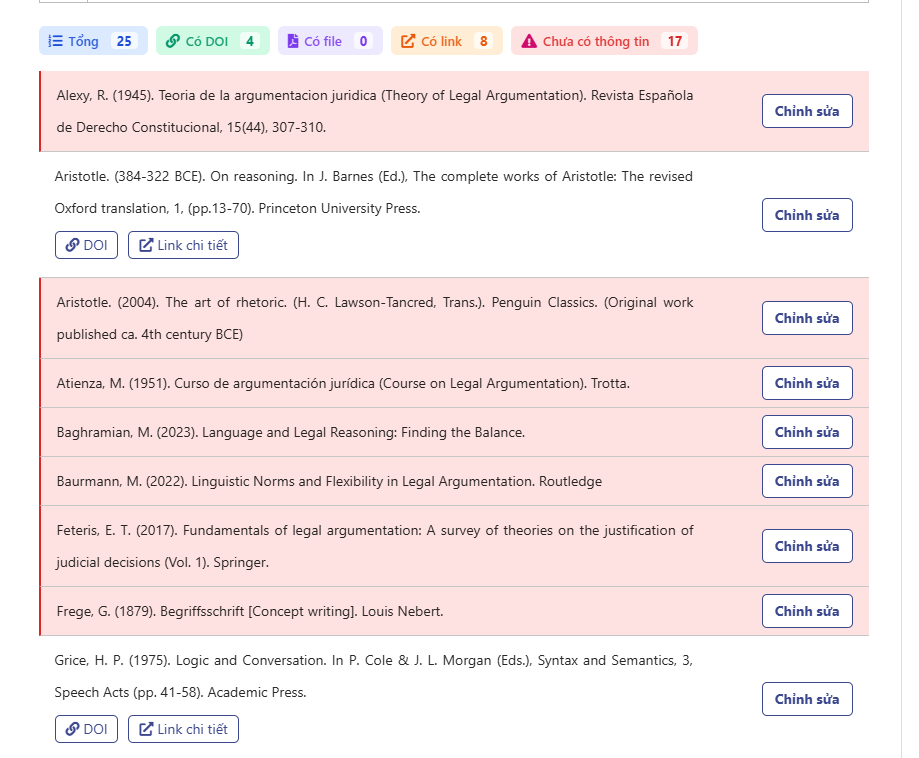Filter by Có file badge
The image size is (919, 758).
coord(330,41)
